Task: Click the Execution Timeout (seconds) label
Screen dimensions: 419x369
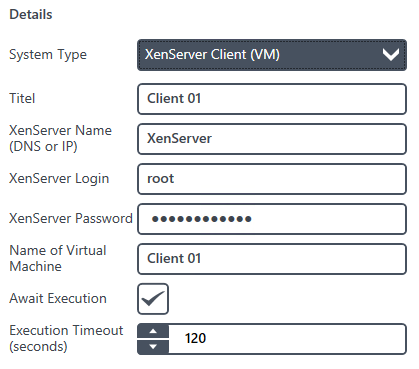Action: pyautogui.click(x=66, y=338)
